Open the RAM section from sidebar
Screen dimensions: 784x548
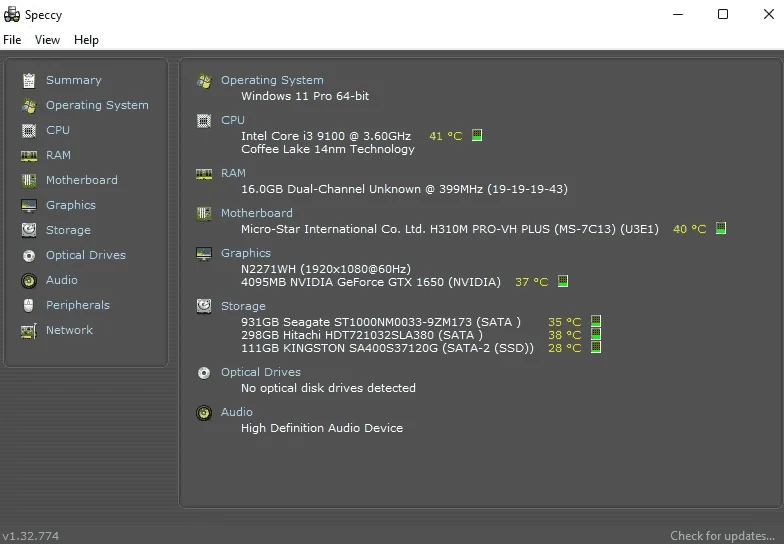[x=58, y=155]
